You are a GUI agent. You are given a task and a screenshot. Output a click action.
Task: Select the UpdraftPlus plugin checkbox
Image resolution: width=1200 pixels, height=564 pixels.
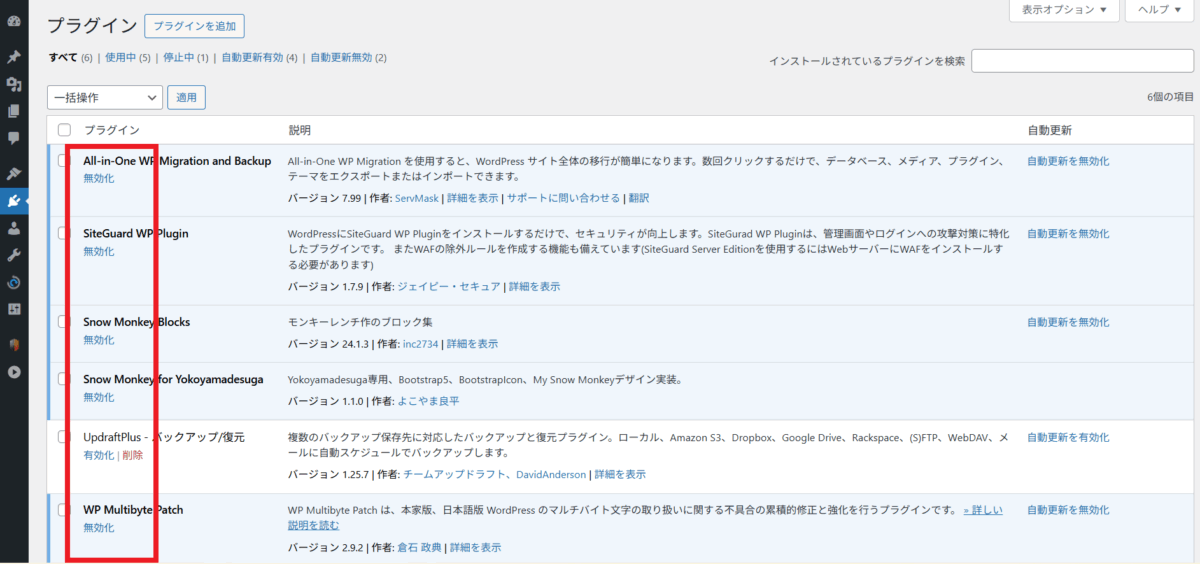[x=64, y=437]
